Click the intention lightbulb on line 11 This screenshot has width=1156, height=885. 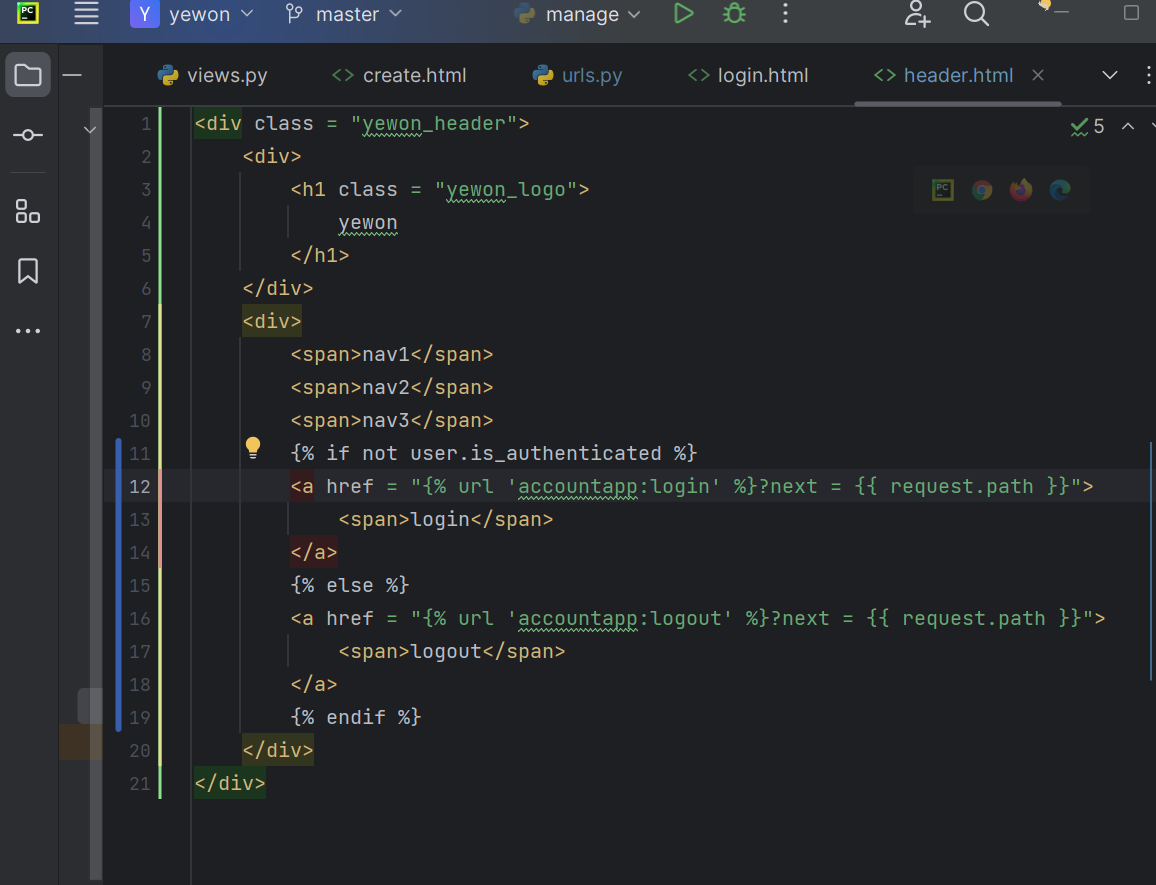click(253, 448)
